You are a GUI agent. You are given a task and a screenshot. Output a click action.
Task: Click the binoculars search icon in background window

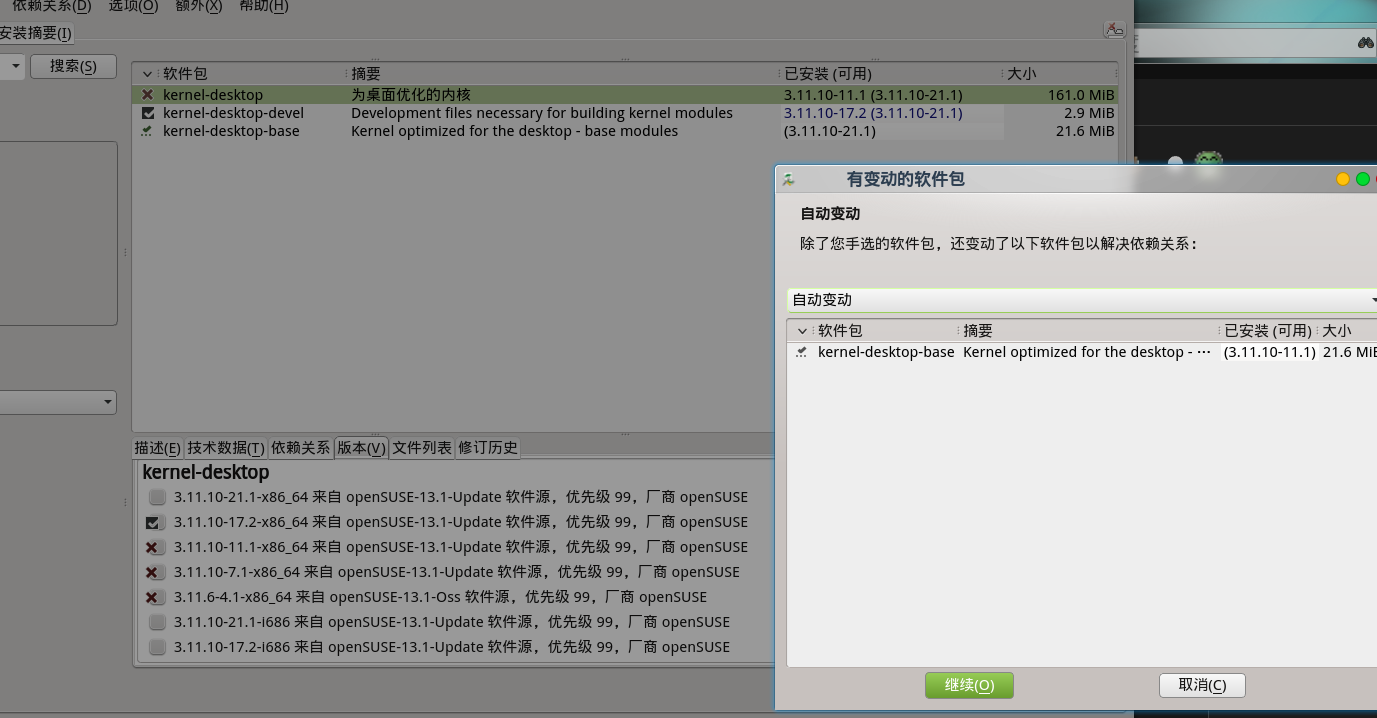(x=1366, y=42)
